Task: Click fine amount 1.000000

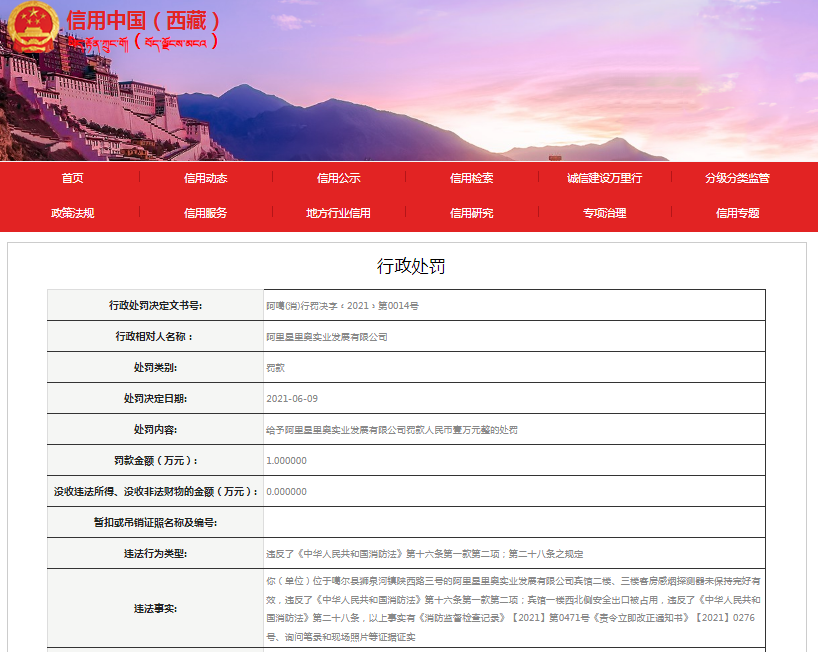Action: 286,461
